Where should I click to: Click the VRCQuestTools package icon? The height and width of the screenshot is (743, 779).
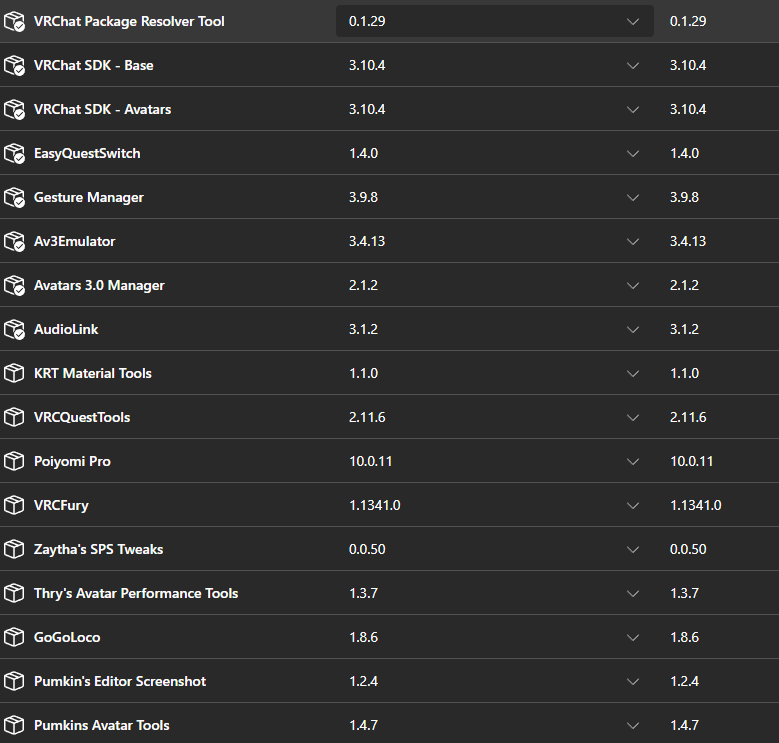click(x=14, y=417)
